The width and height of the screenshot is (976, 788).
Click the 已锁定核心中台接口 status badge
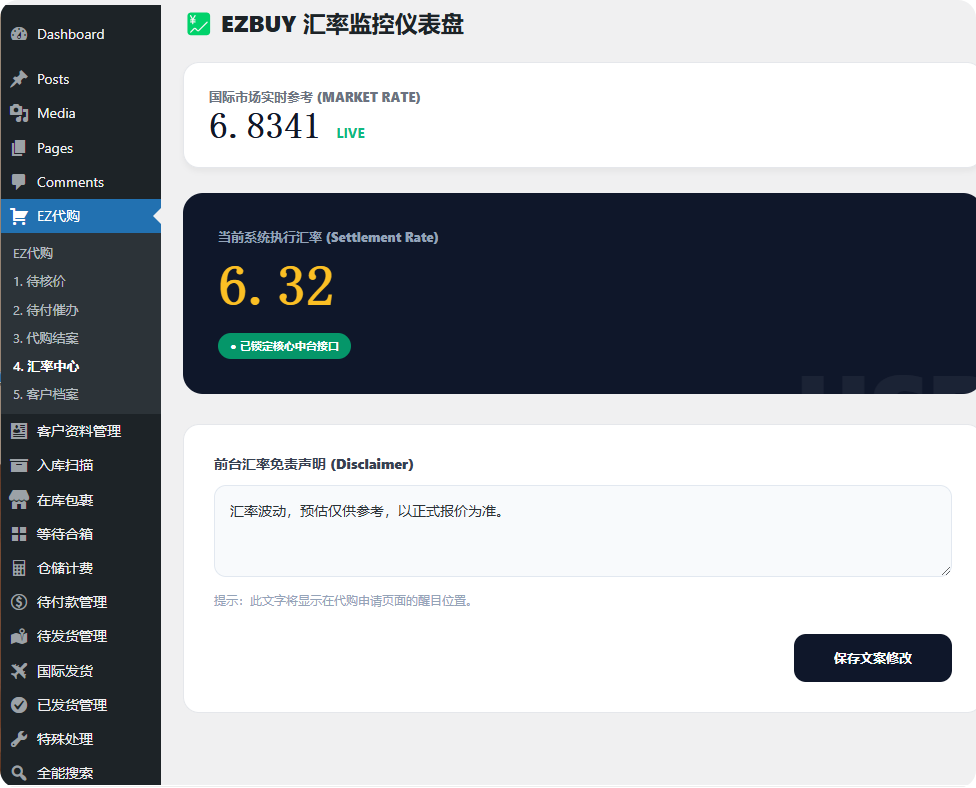pyautogui.click(x=284, y=346)
